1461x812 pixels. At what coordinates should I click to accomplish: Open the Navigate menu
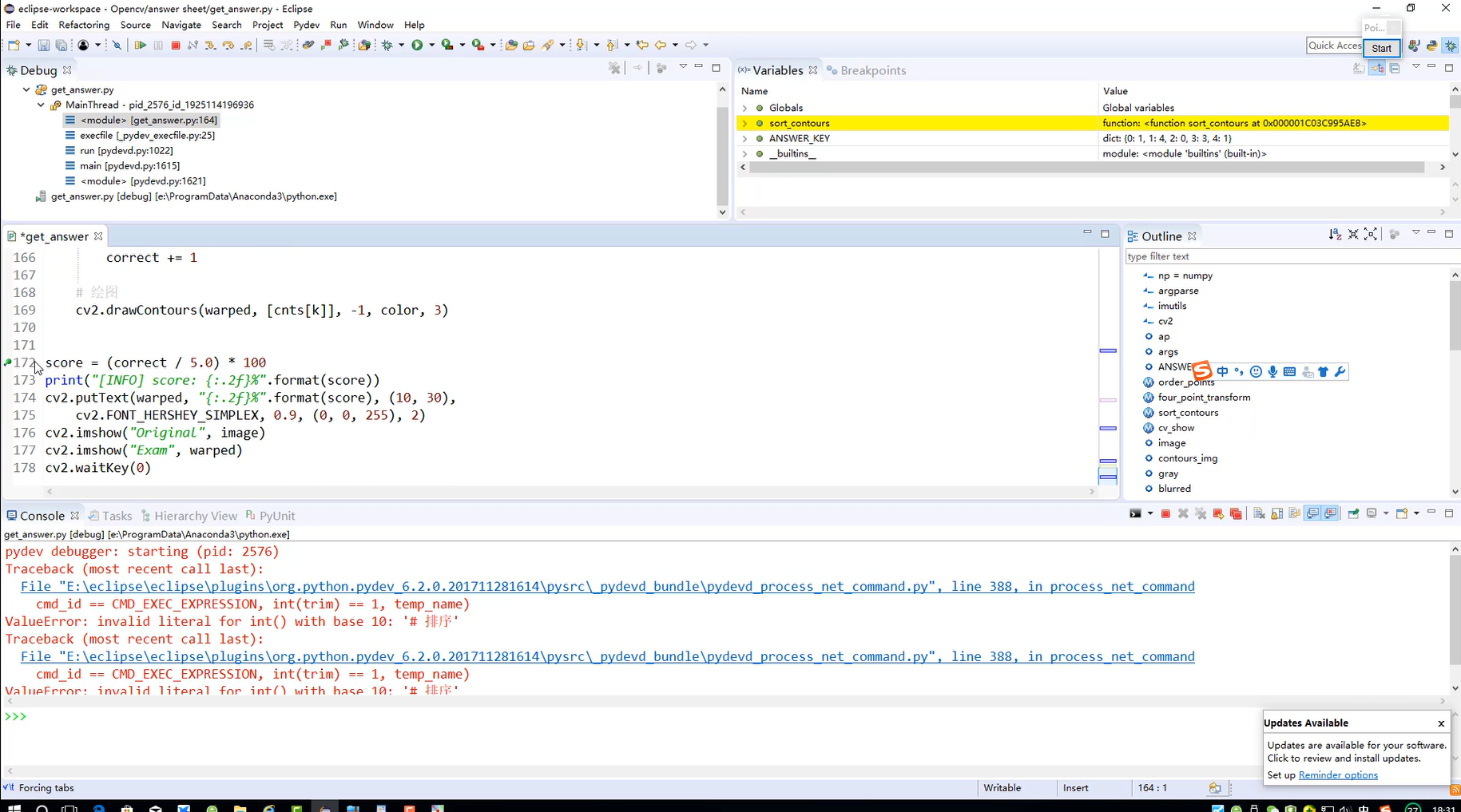[x=181, y=25]
